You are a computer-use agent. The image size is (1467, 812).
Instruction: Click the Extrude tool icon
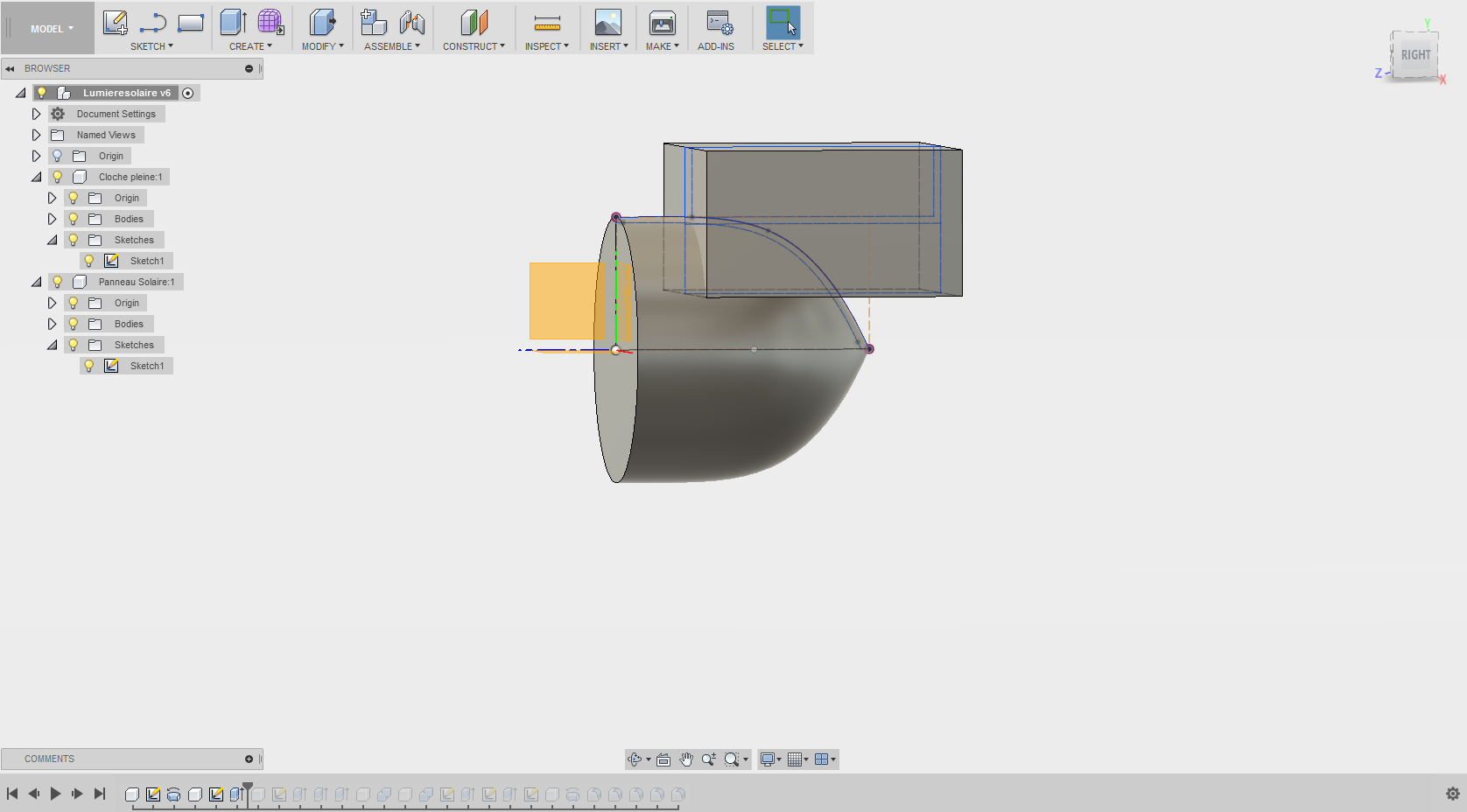pos(233,23)
